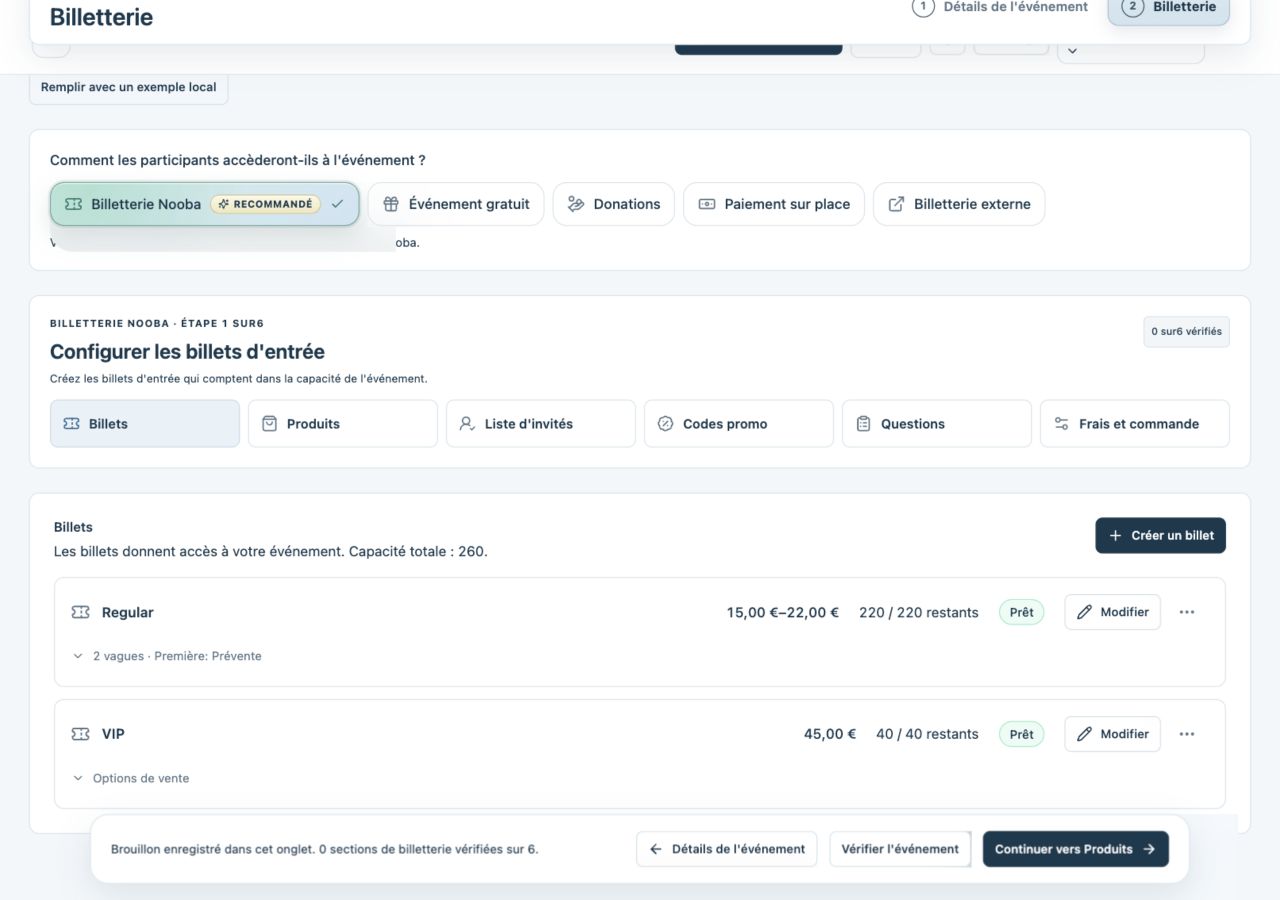Click the 40 / 40 restants count

927,734
